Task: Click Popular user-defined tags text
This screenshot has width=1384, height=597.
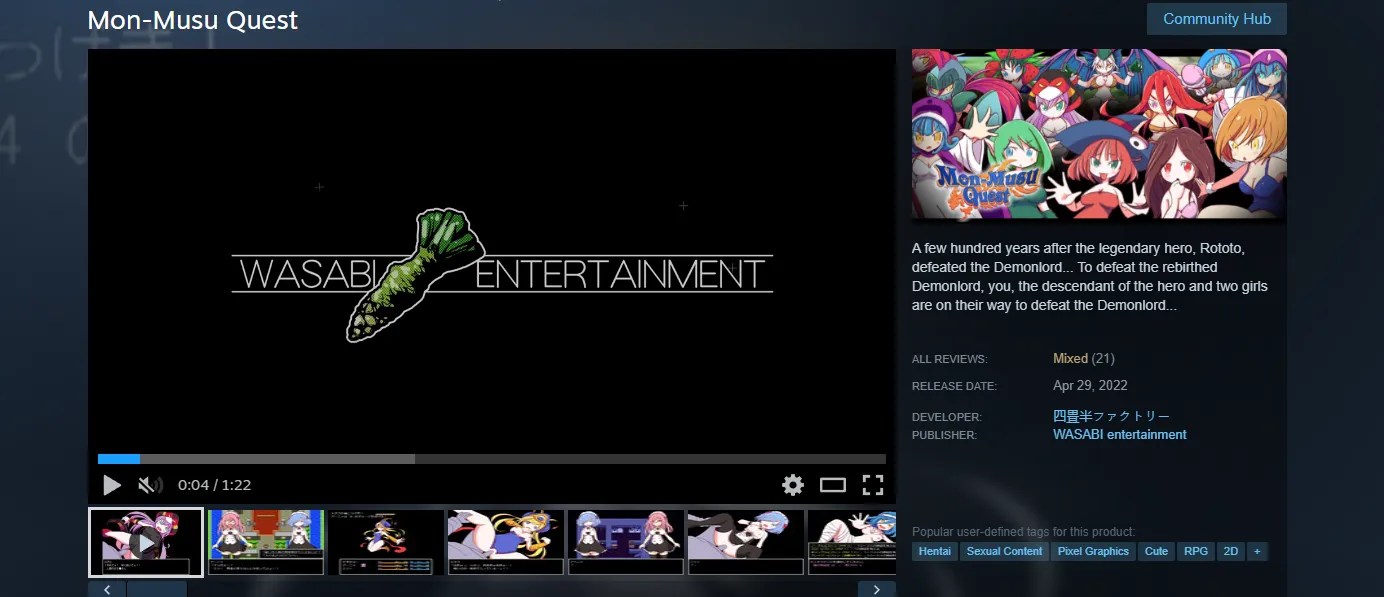Action: point(1023,532)
